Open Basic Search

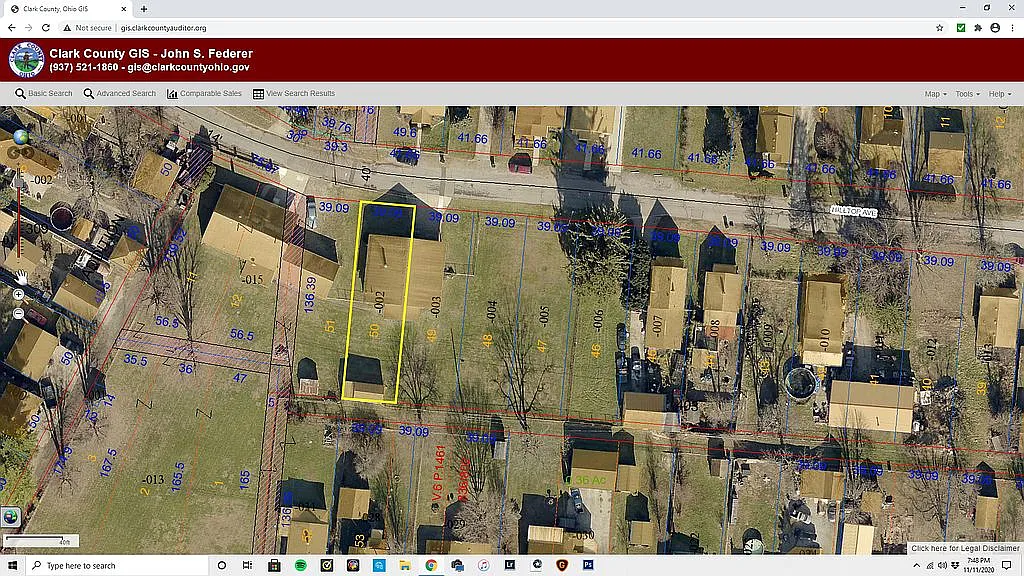point(44,94)
